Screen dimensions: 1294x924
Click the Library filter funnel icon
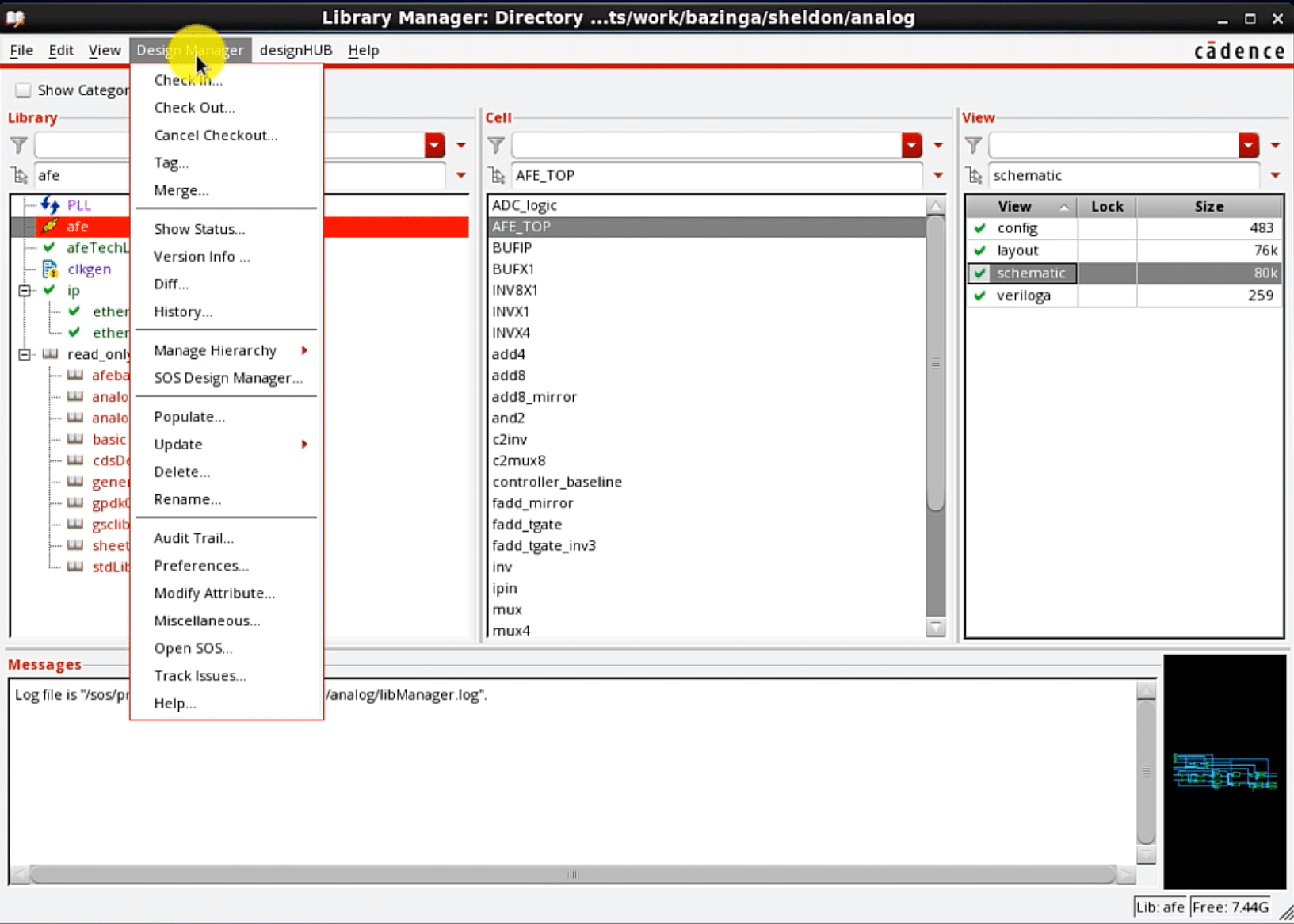pyautogui.click(x=19, y=145)
